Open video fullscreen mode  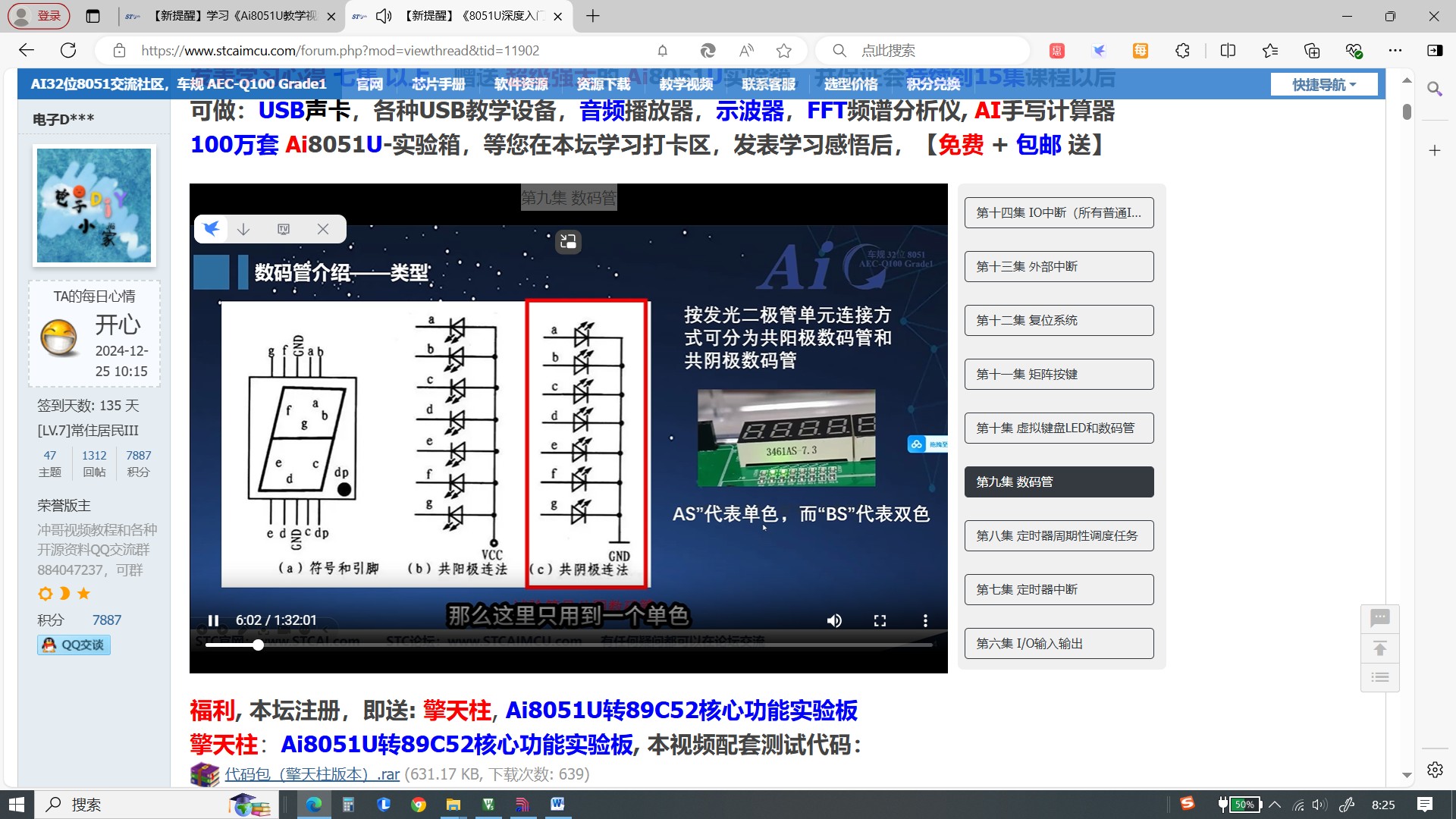(x=880, y=620)
